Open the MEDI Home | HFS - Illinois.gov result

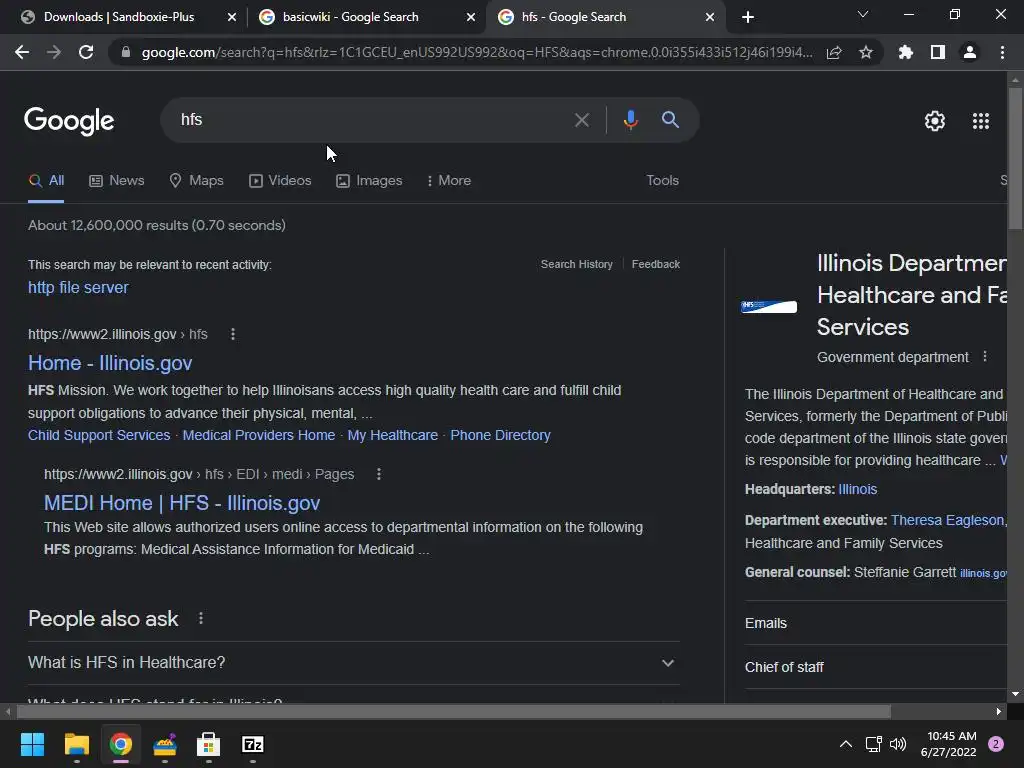pyautogui.click(x=182, y=503)
